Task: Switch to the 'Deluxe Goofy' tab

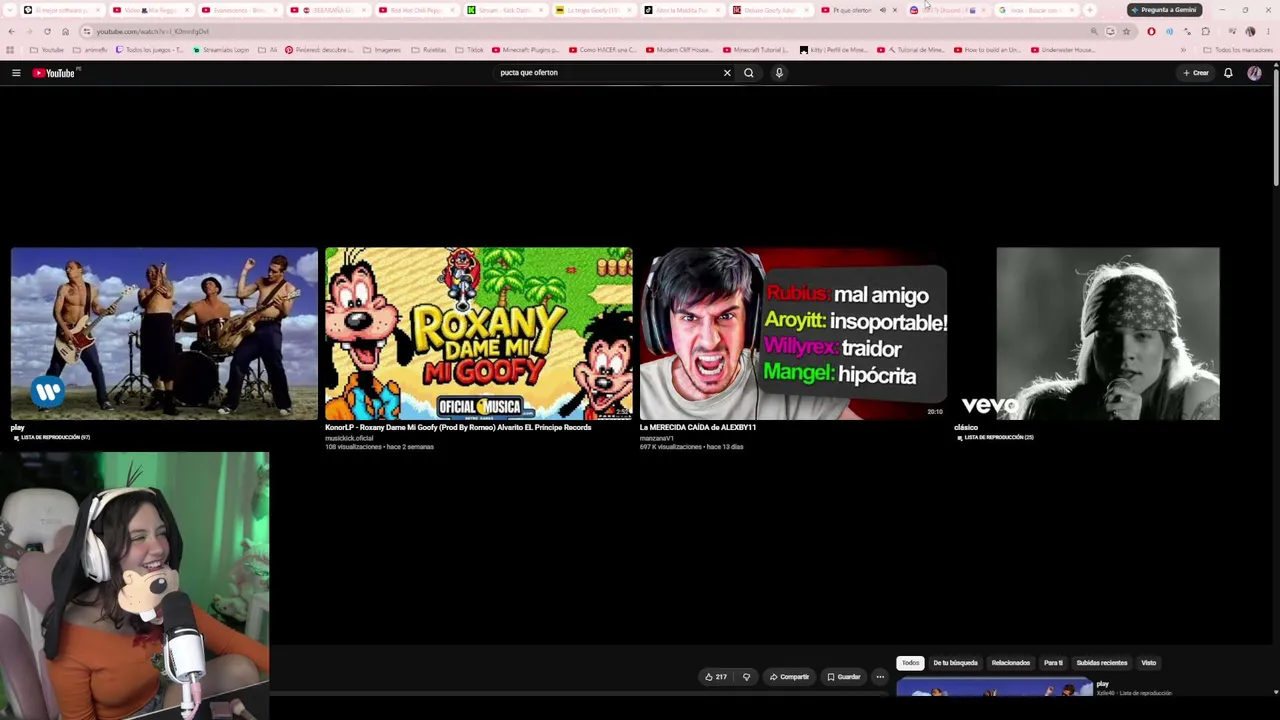Action: pos(770,10)
